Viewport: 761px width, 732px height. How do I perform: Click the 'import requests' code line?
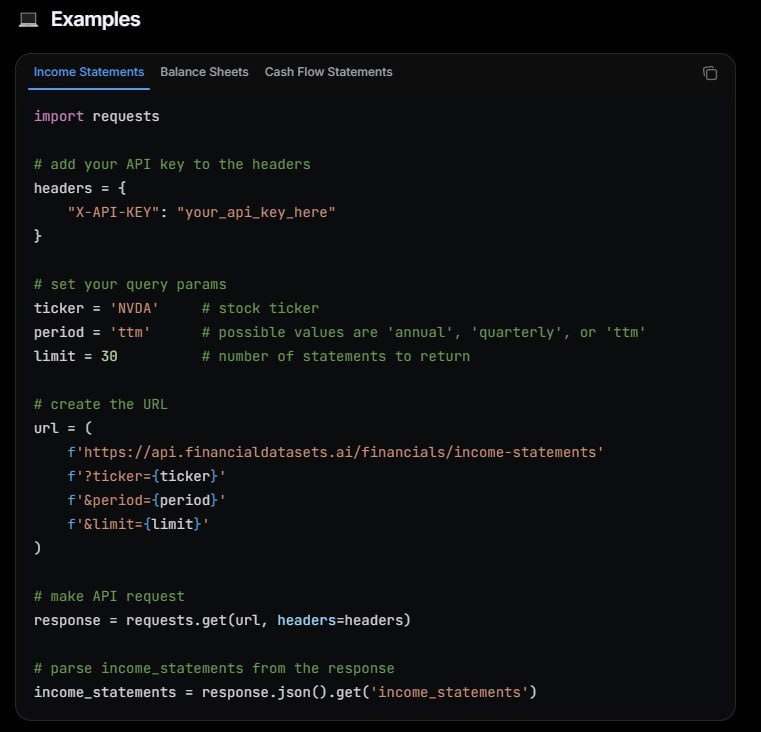[x=96, y=116]
